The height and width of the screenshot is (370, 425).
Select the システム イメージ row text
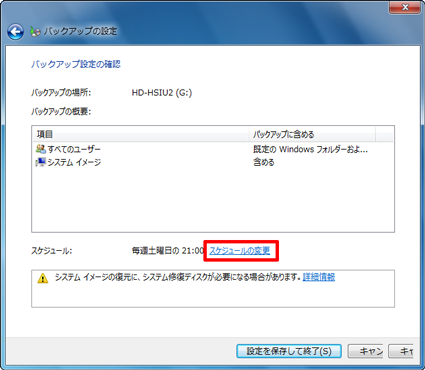(74, 162)
